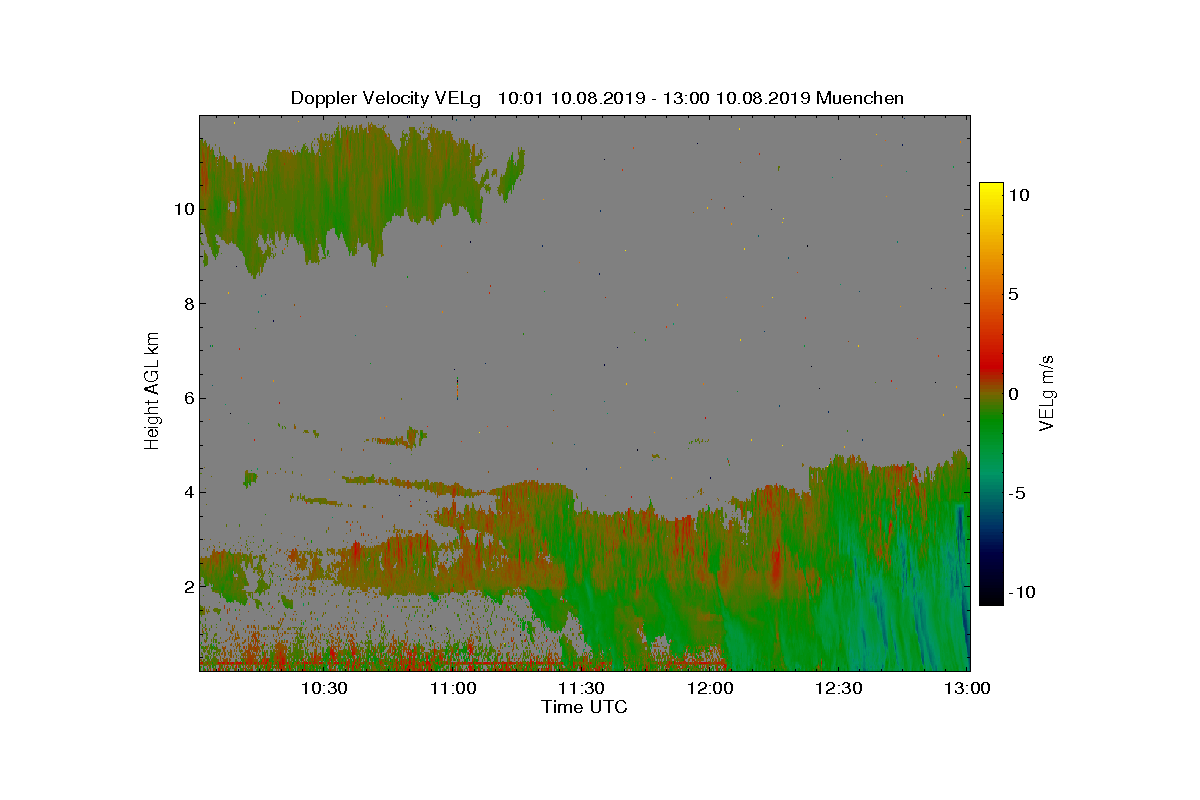The width and height of the screenshot is (1200, 800).
Task: Click the 10:30 time tick label
Action: [324, 688]
